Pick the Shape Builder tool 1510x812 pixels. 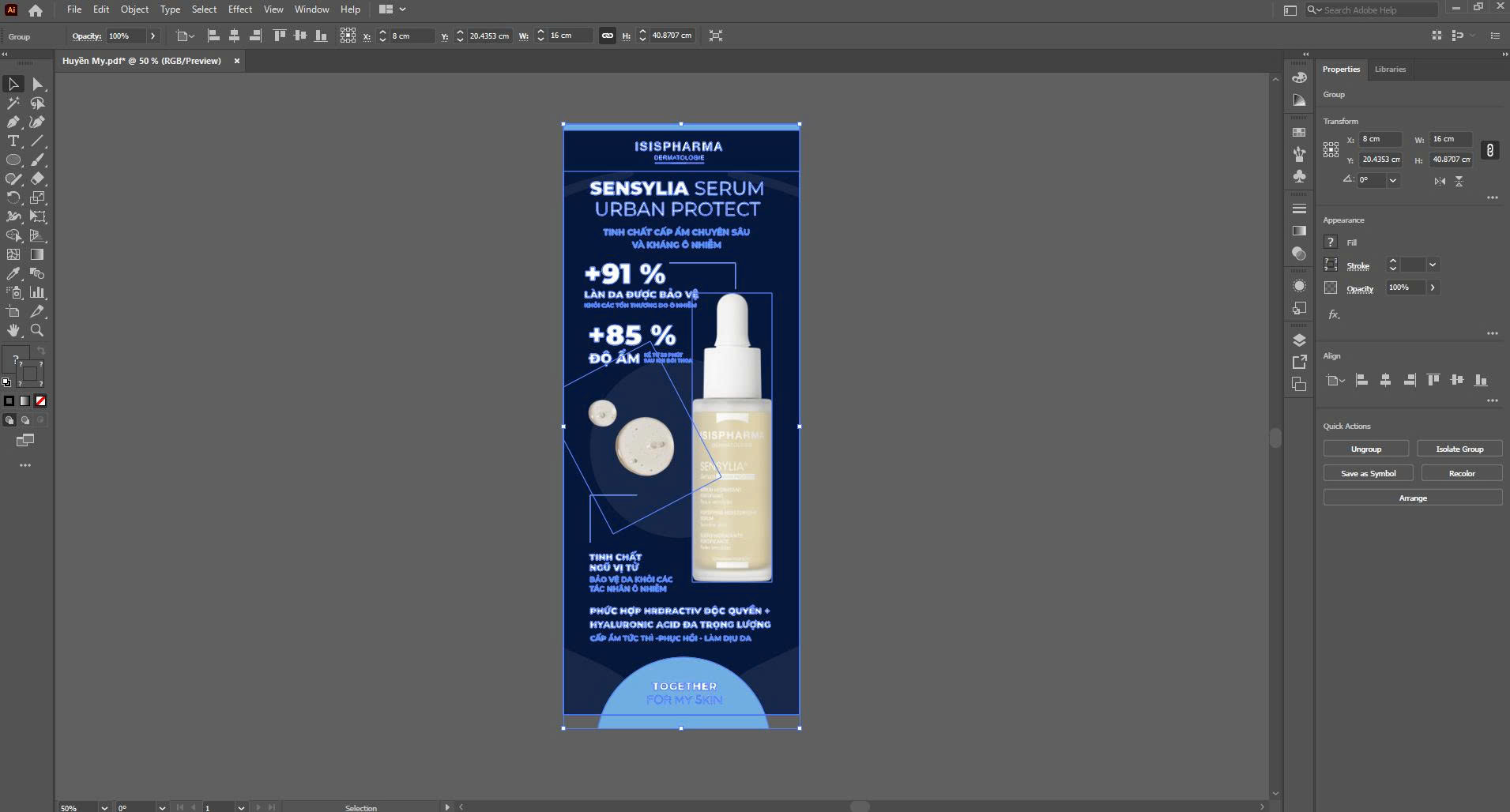(x=13, y=236)
